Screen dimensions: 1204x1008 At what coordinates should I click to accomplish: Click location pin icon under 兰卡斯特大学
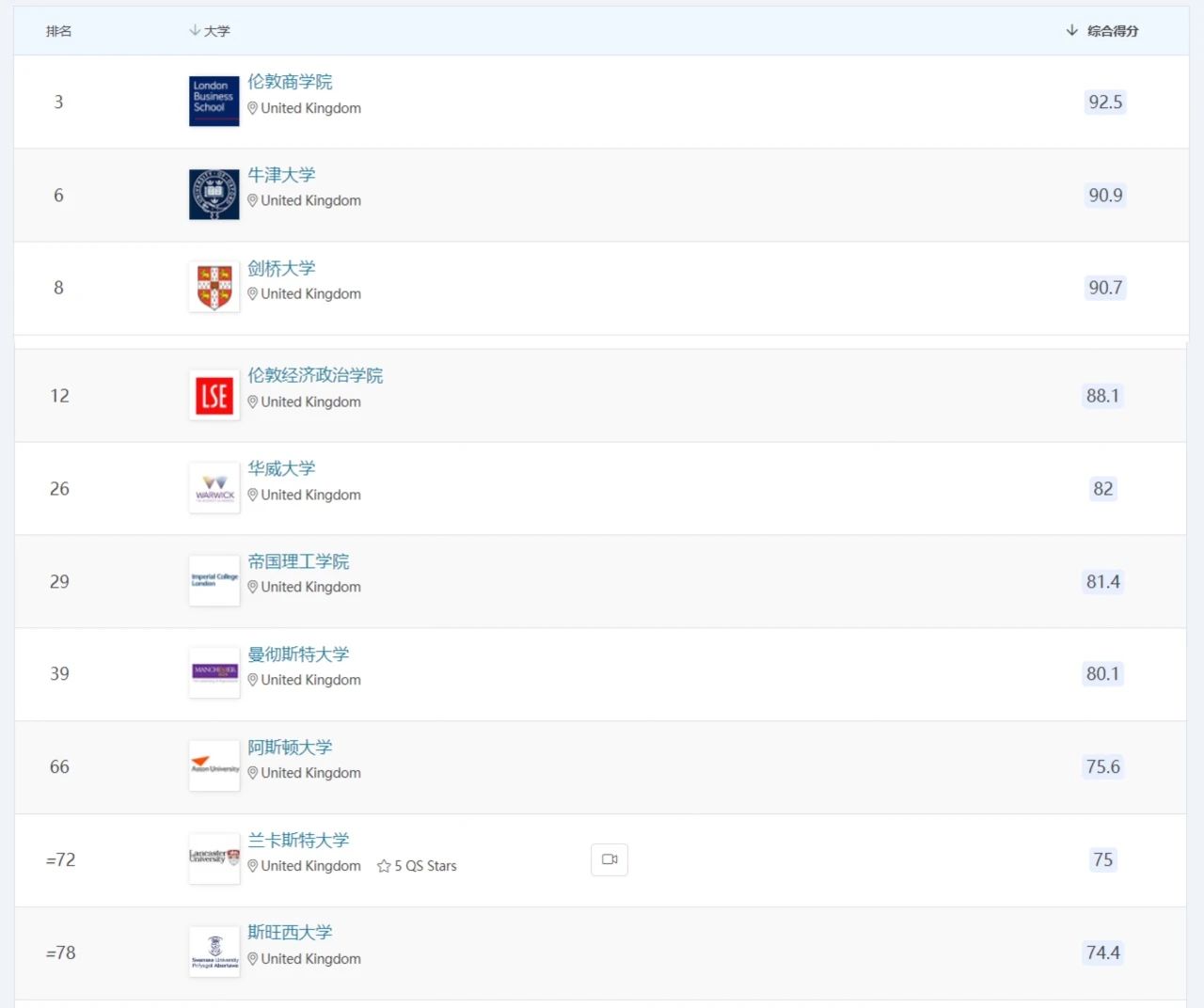(x=253, y=866)
